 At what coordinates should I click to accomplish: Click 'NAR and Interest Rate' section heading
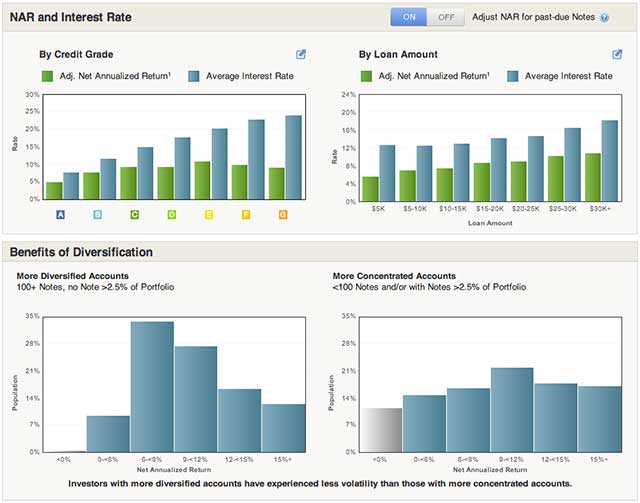click(71, 17)
